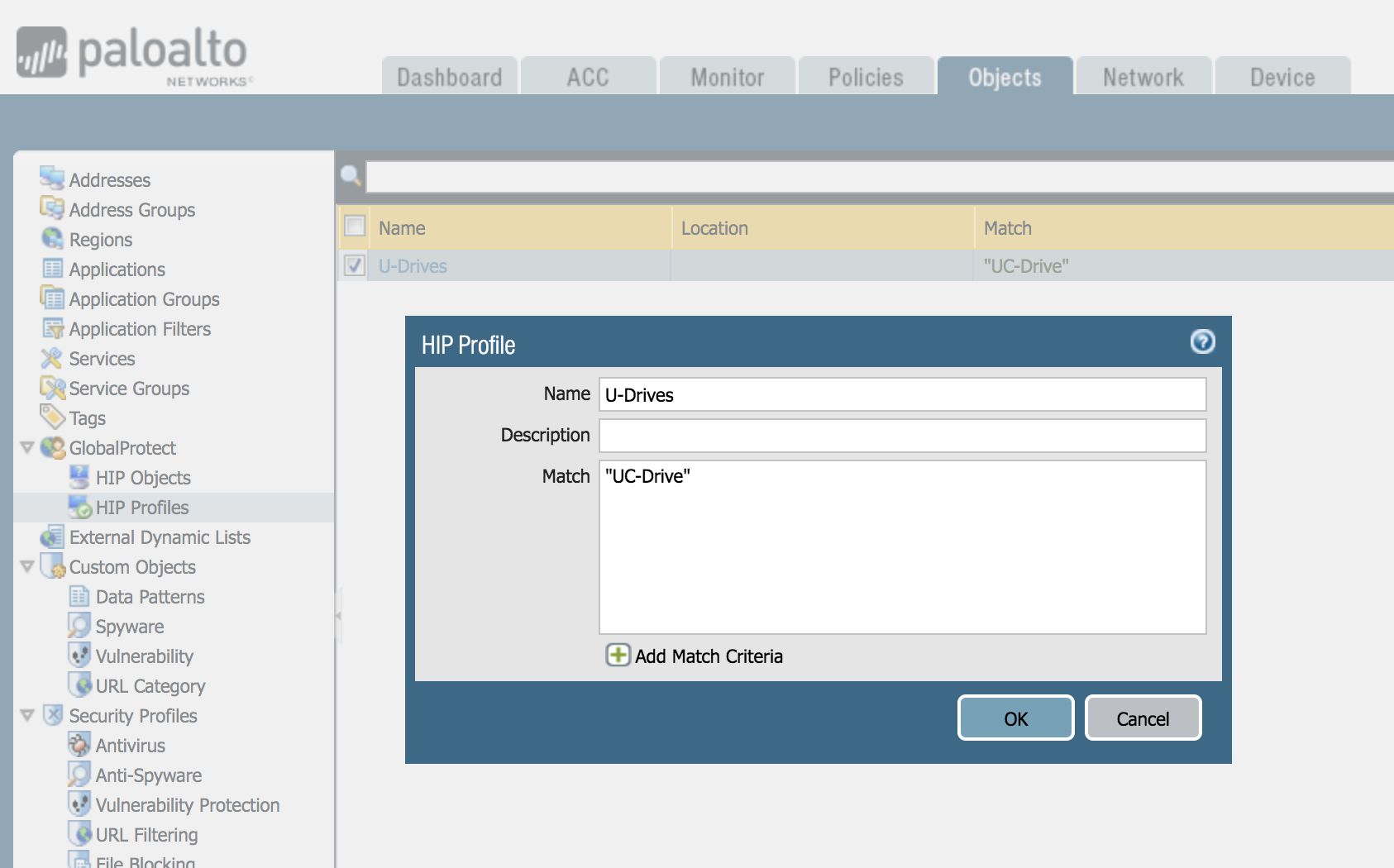The width and height of the screenshot is (1394, 868).
Task: Open HIP Profile help icon
Action: (1202, 341)
